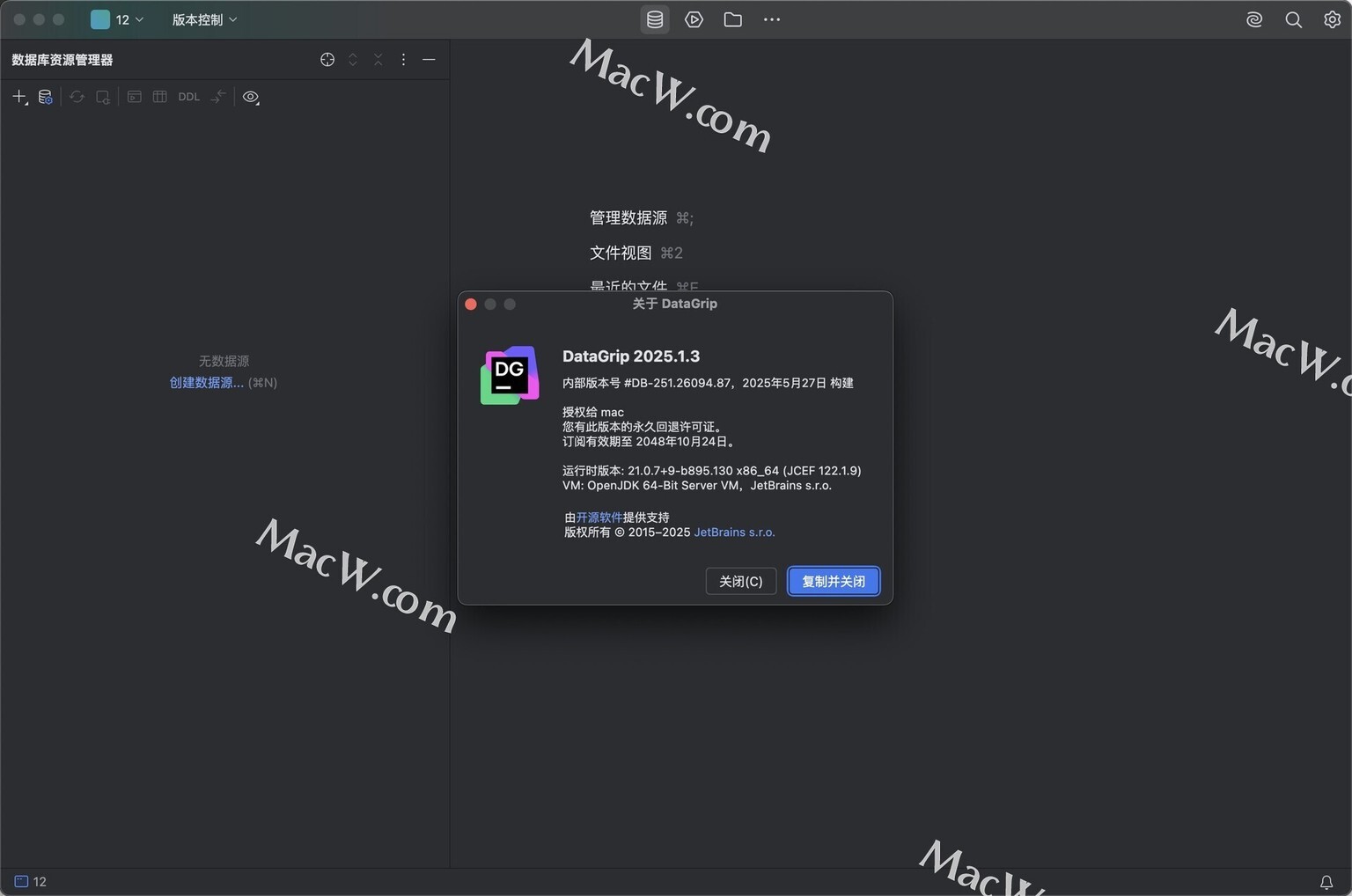1352x896 pixels.
Task: Click the 您有此版本的永久回退许可证 line
Action: click(643, 427)
